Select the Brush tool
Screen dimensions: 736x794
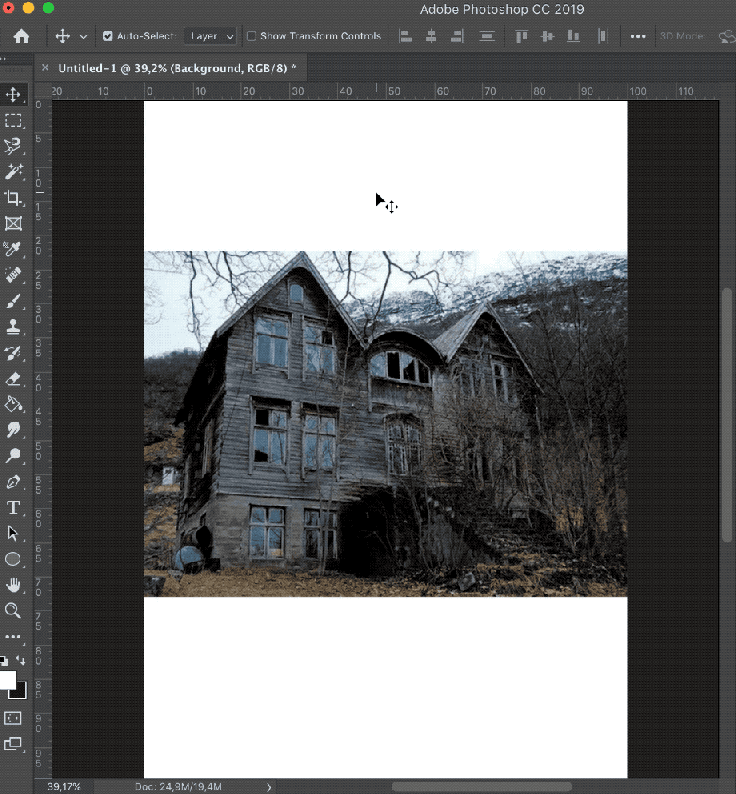[x=14, y=301]
